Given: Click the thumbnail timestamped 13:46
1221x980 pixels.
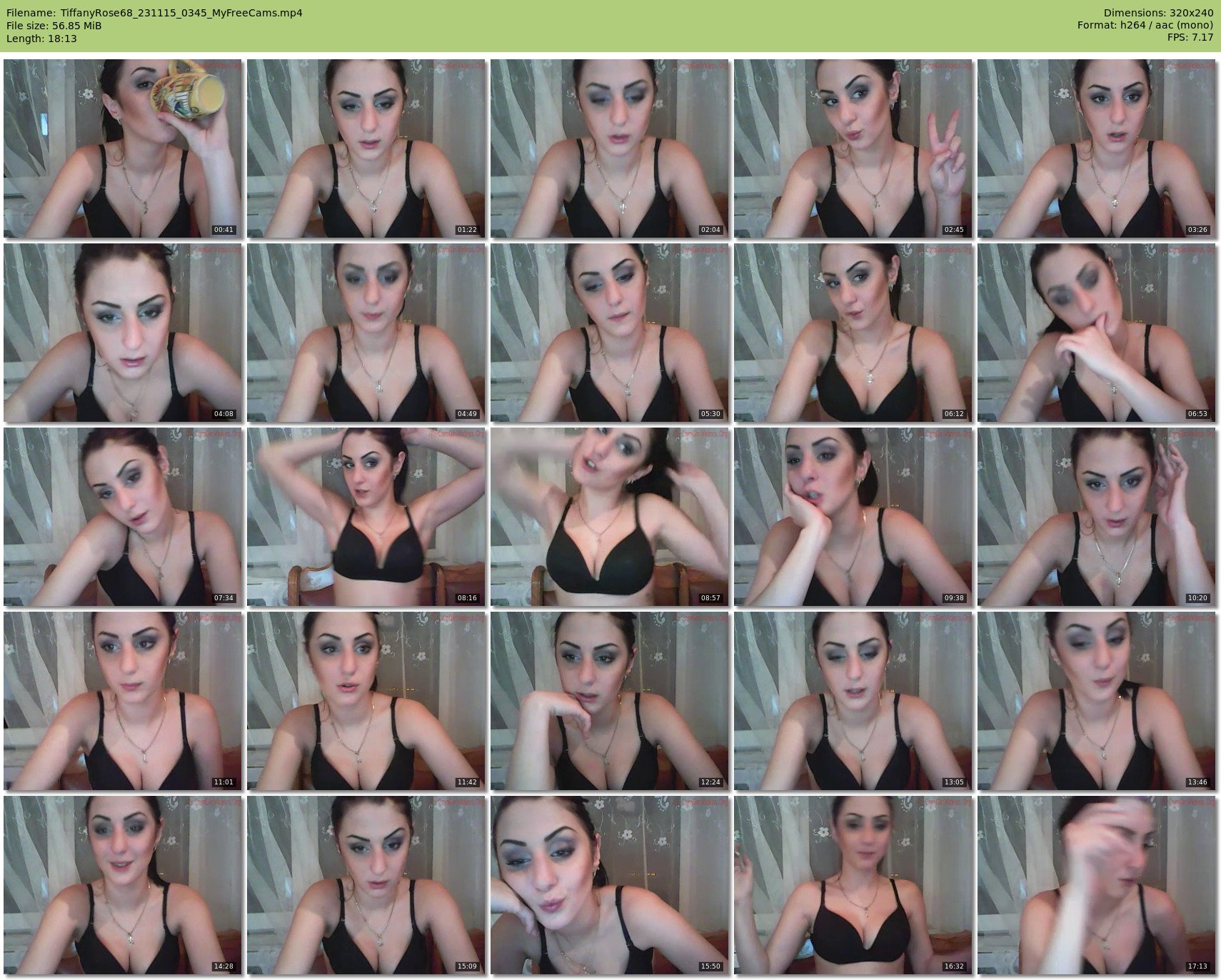Looking at the screenshot, I should 1097,701.
